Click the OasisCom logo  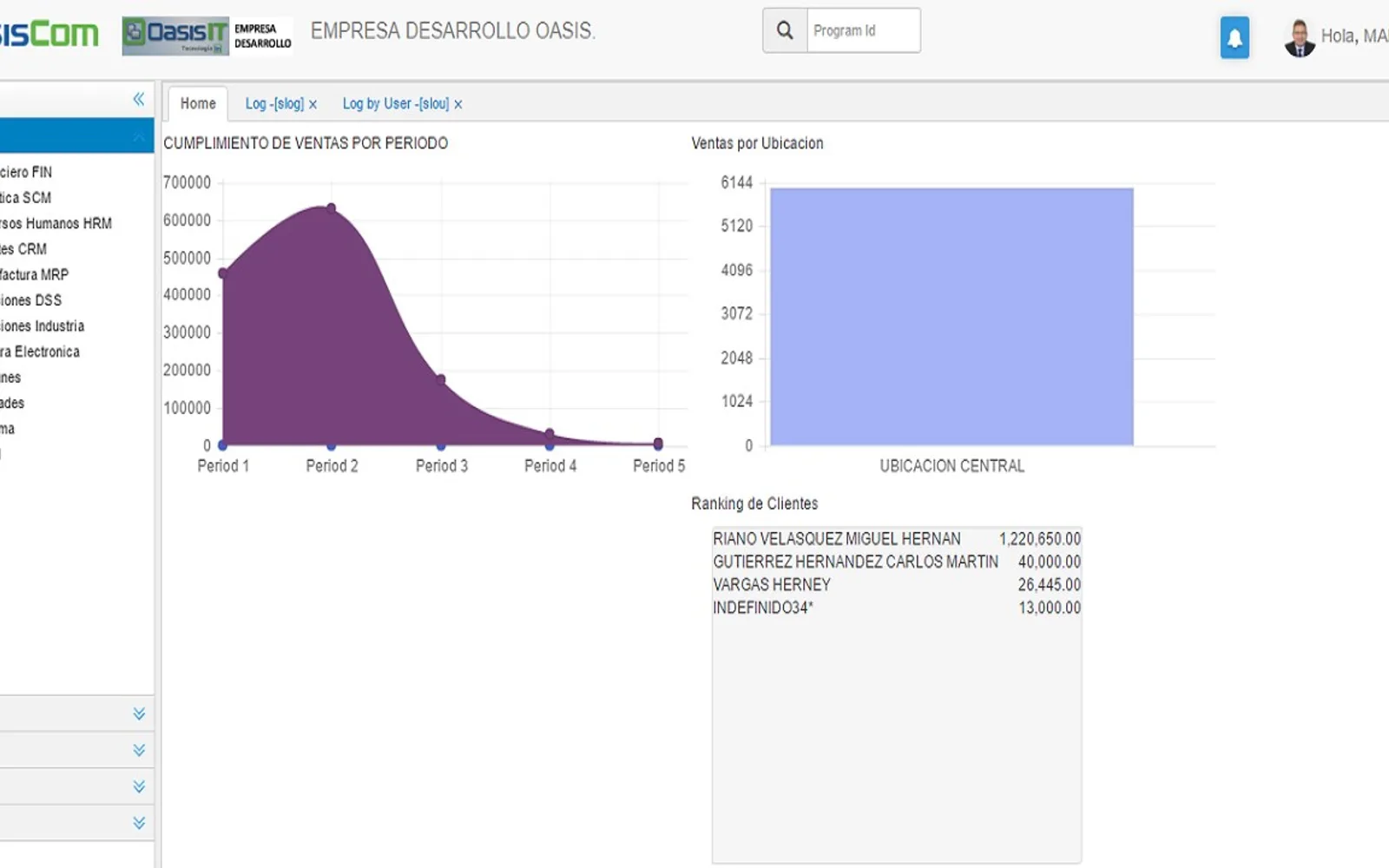(48, 34)
